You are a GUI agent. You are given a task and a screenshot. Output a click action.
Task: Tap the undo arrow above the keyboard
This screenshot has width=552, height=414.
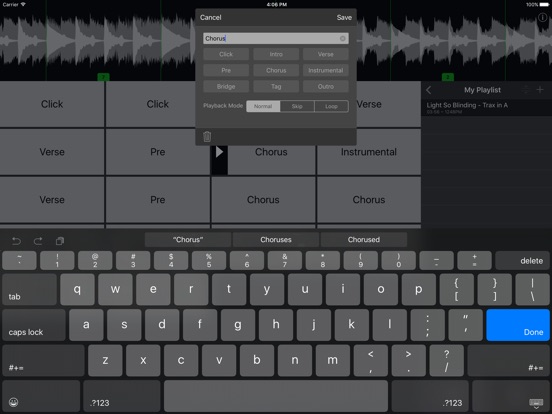(17, 241)
